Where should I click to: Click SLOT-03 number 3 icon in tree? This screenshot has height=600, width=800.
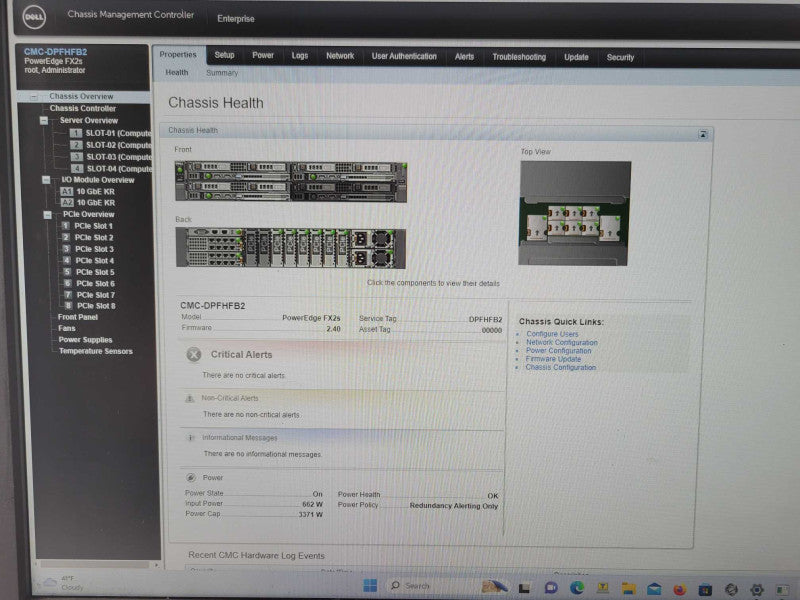click(x=77, y=157)
